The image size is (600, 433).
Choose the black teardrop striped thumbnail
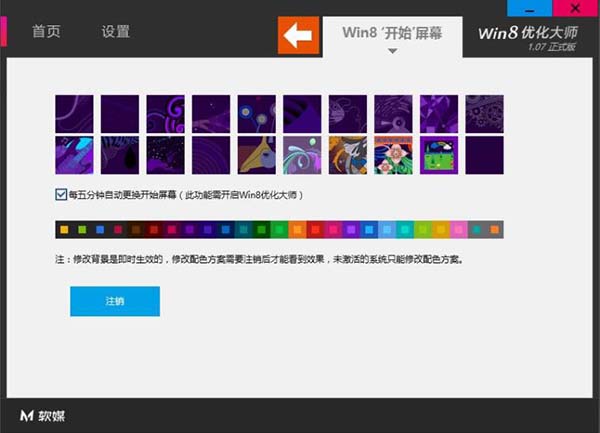pyautogui.click(x=120, y=155)
